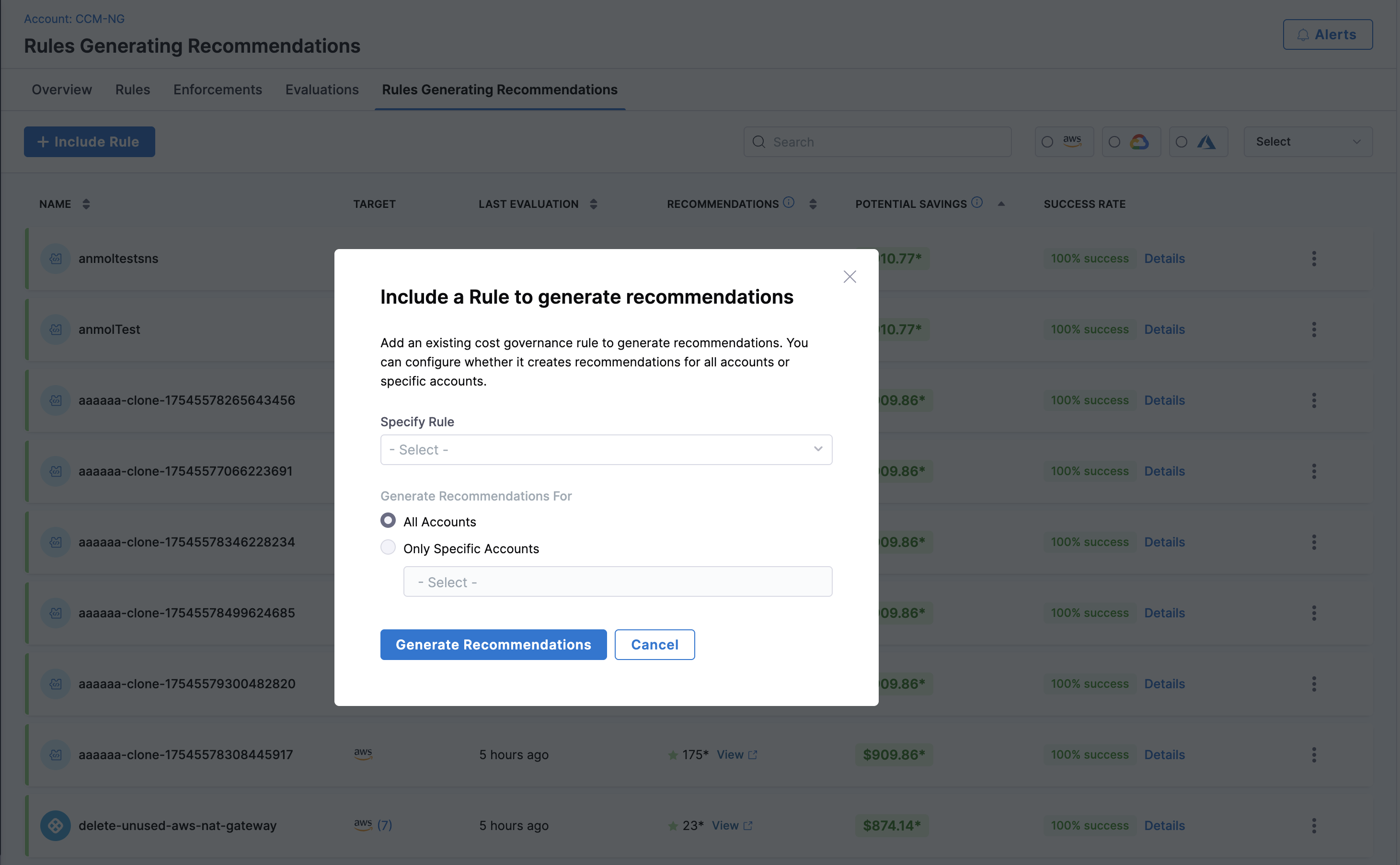Open kebab menu for delete-unused-aws-nat-gateway row
Image resolution: width=1400 pixels, height=865 pixels.
[x=1314, y=826]
